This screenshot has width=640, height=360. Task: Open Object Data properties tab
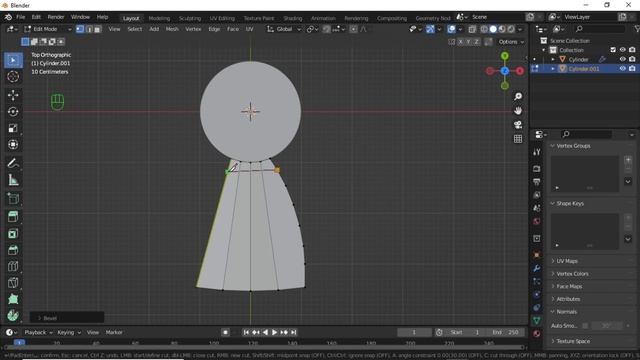(x=537, y=320)
